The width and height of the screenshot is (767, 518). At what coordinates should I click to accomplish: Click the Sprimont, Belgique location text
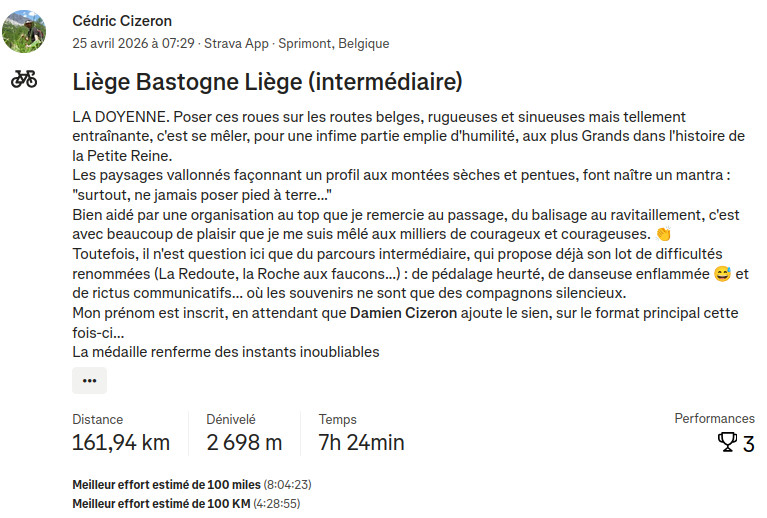click(x=334, y=44)
